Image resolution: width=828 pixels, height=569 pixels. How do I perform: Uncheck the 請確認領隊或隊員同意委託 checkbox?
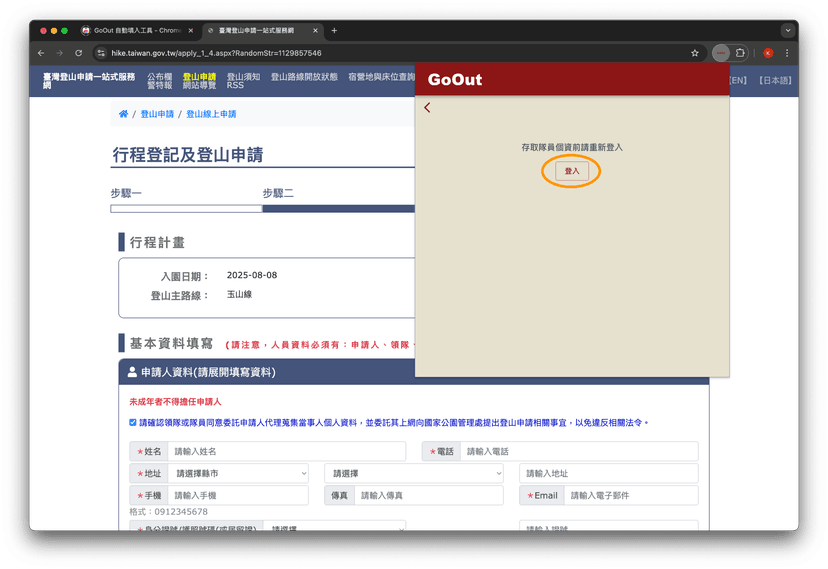(133, 422)
